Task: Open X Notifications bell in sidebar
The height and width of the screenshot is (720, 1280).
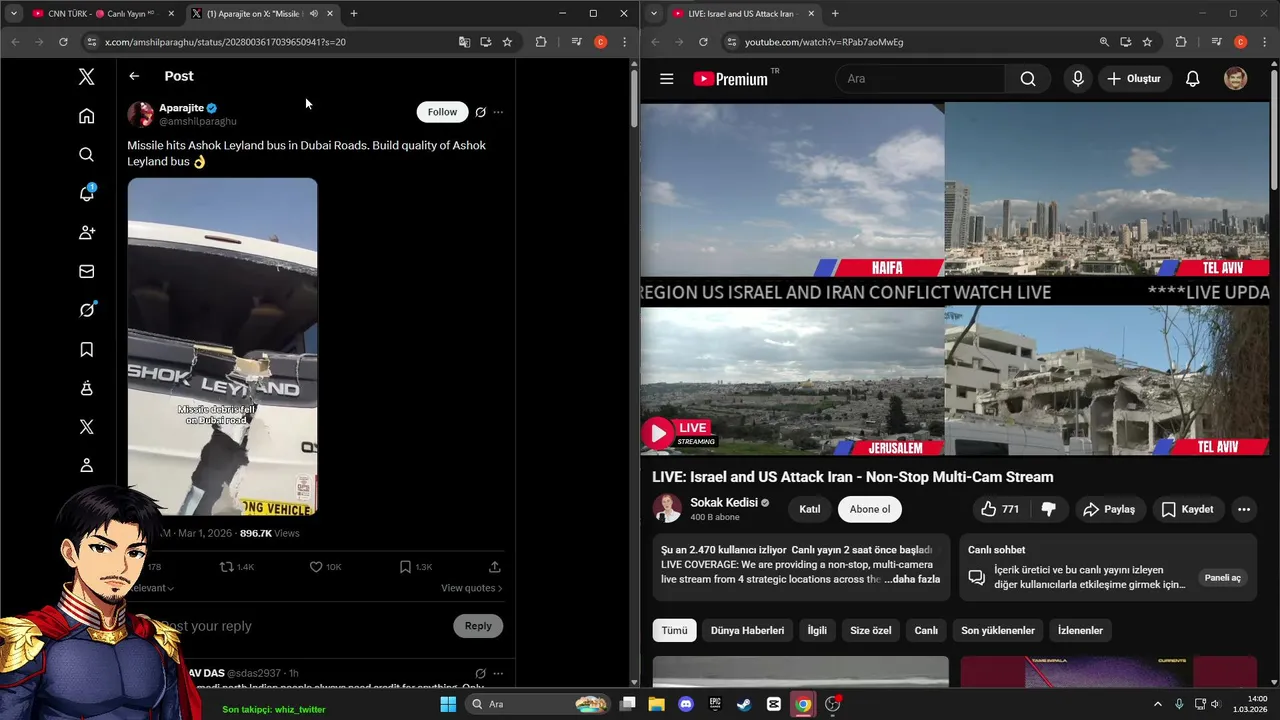Action: coord(87,193)
